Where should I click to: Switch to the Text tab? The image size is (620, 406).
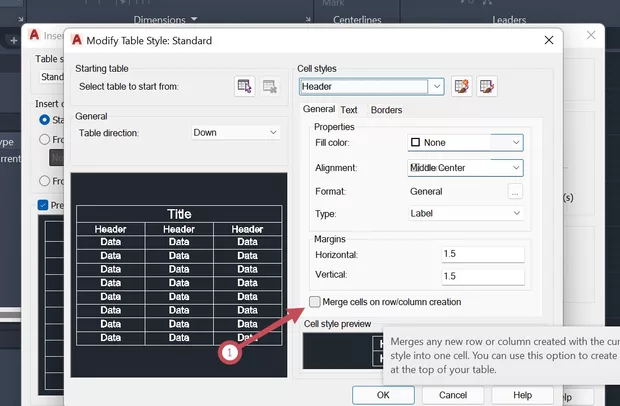(x=348, y=110)
